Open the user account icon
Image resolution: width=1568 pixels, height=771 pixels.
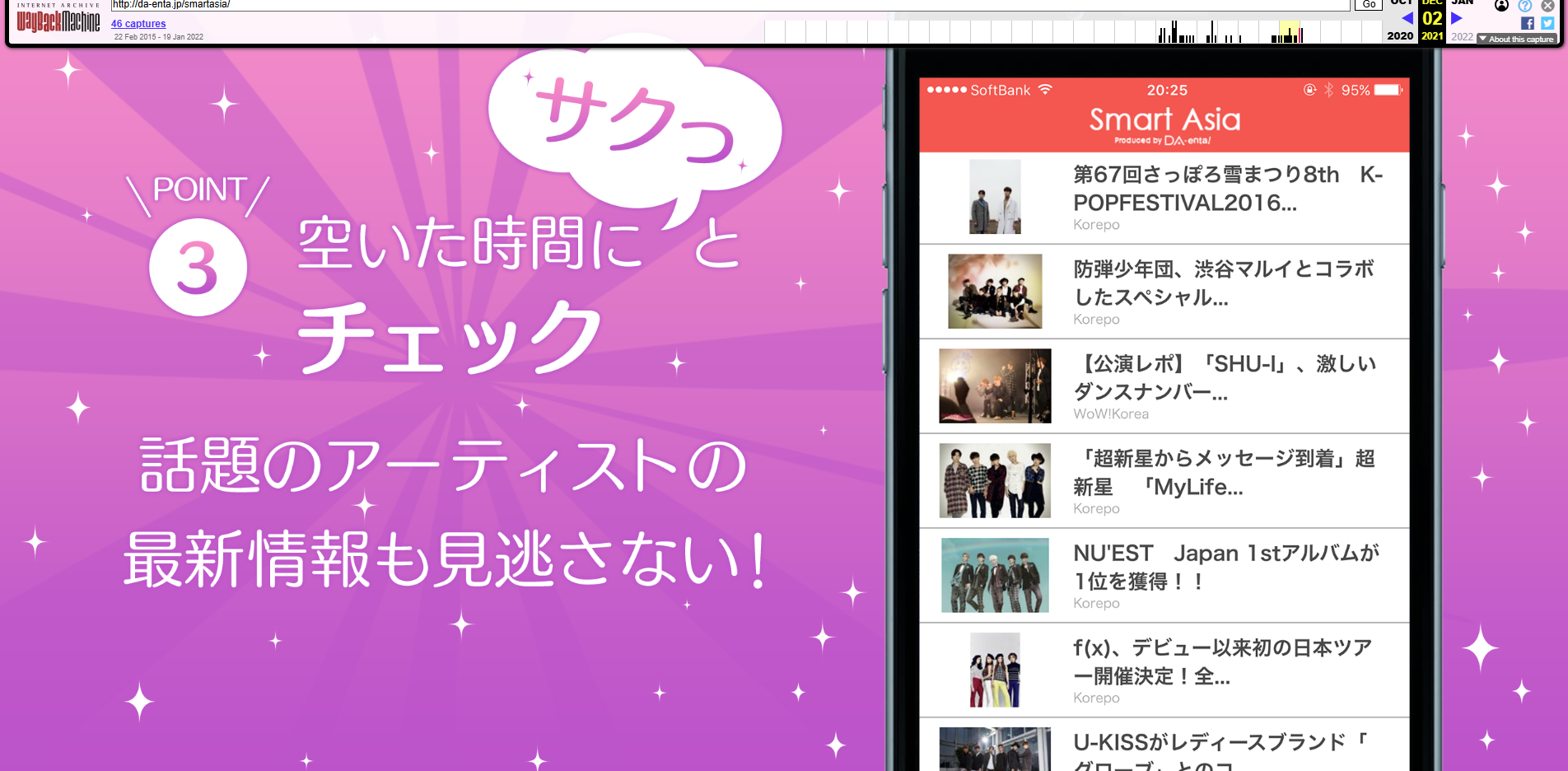click(x=1501, y=5)
